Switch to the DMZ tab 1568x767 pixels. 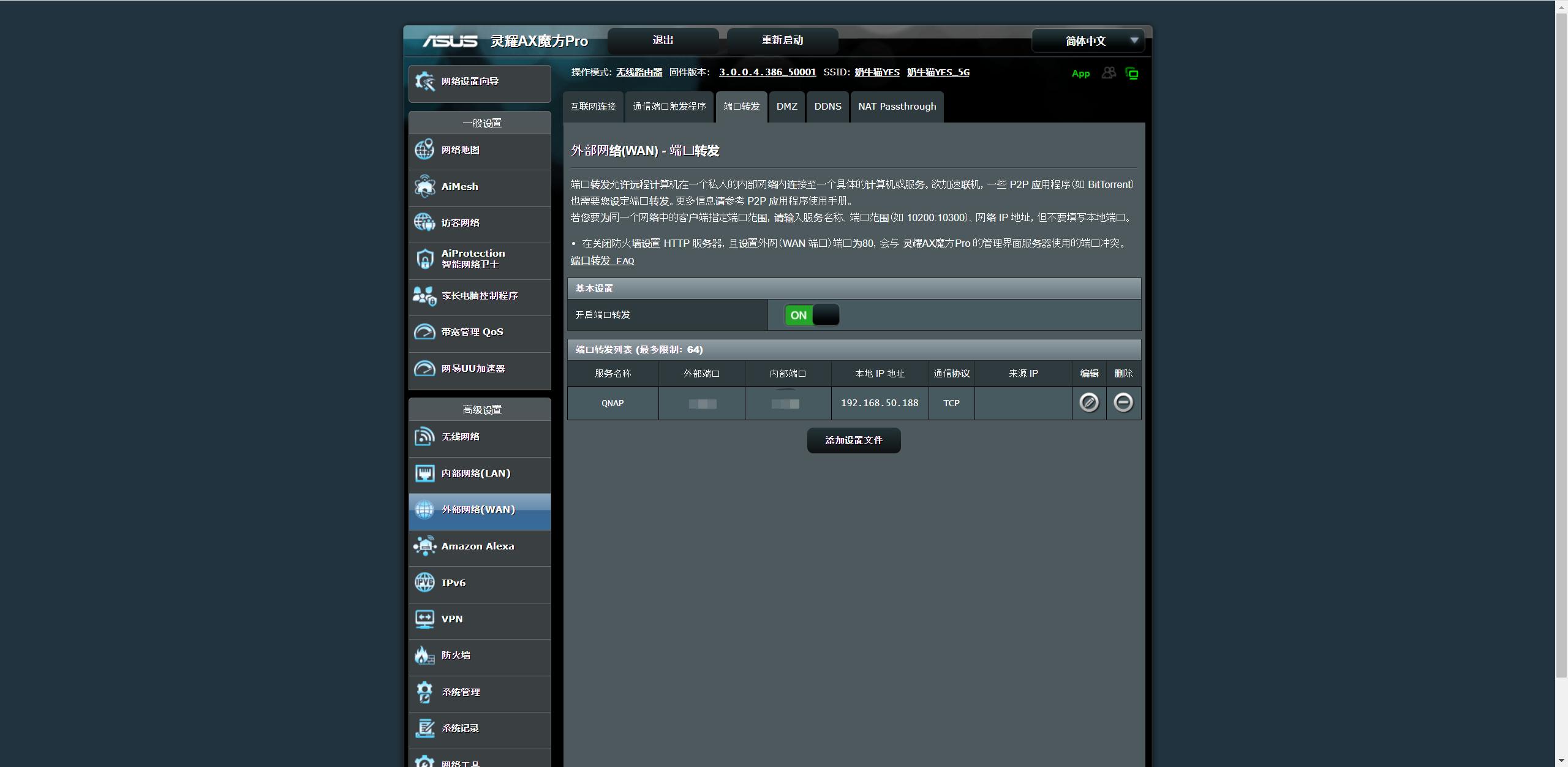tap(786, 107)
